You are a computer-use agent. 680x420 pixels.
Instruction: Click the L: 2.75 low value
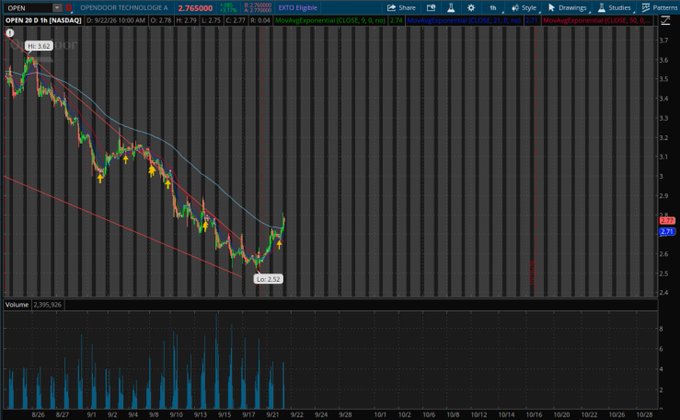tap(211, 20)
